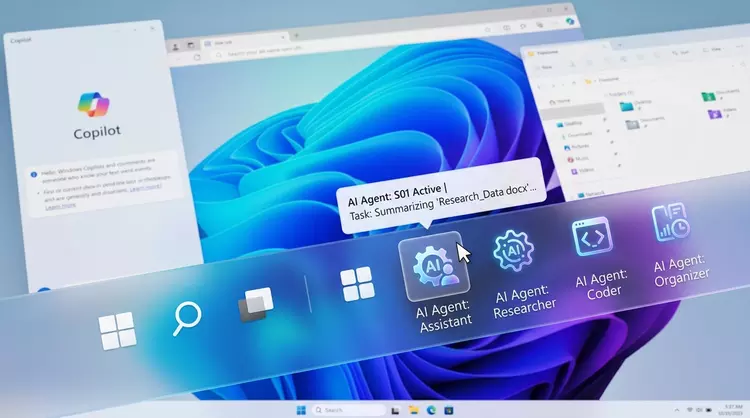750x418 pixels.
Task: Click the leftmost enlarged Windows Start logo
Action: [x=117, y=331]
